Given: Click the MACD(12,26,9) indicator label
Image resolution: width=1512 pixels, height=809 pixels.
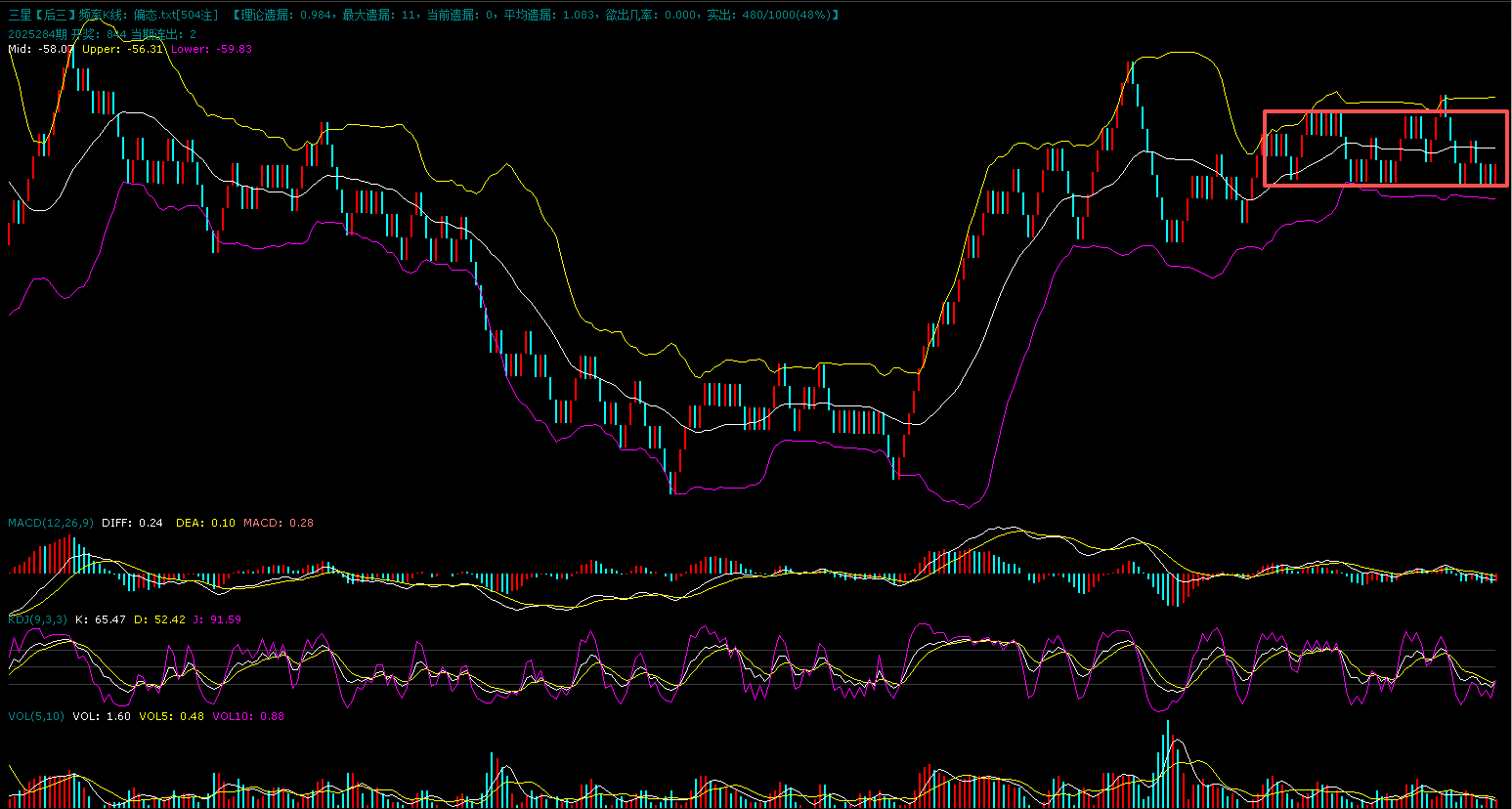Looking at the screenshot, I should [x=51, y=523].
